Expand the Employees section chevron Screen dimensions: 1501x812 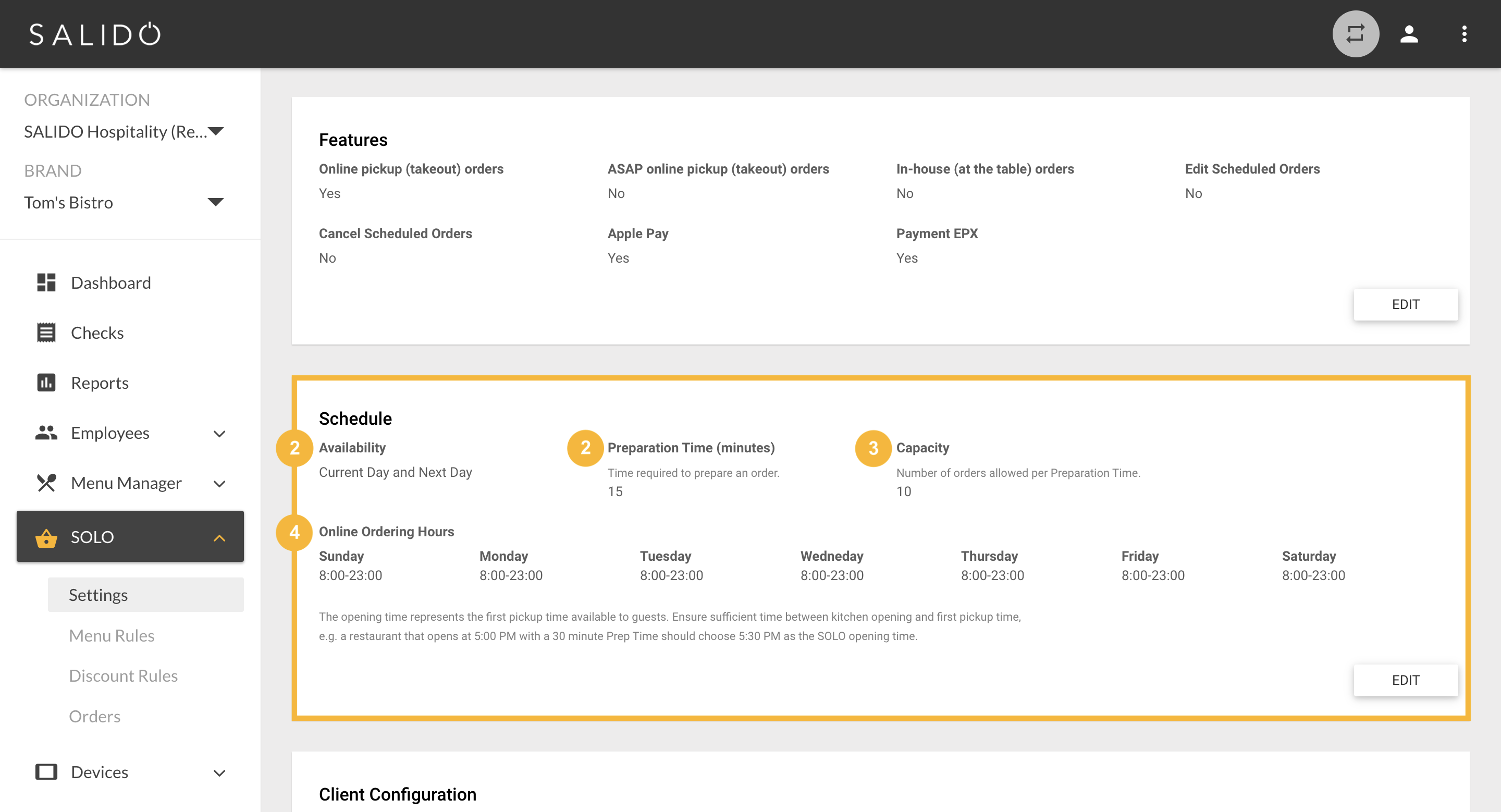tap(219, 434)
